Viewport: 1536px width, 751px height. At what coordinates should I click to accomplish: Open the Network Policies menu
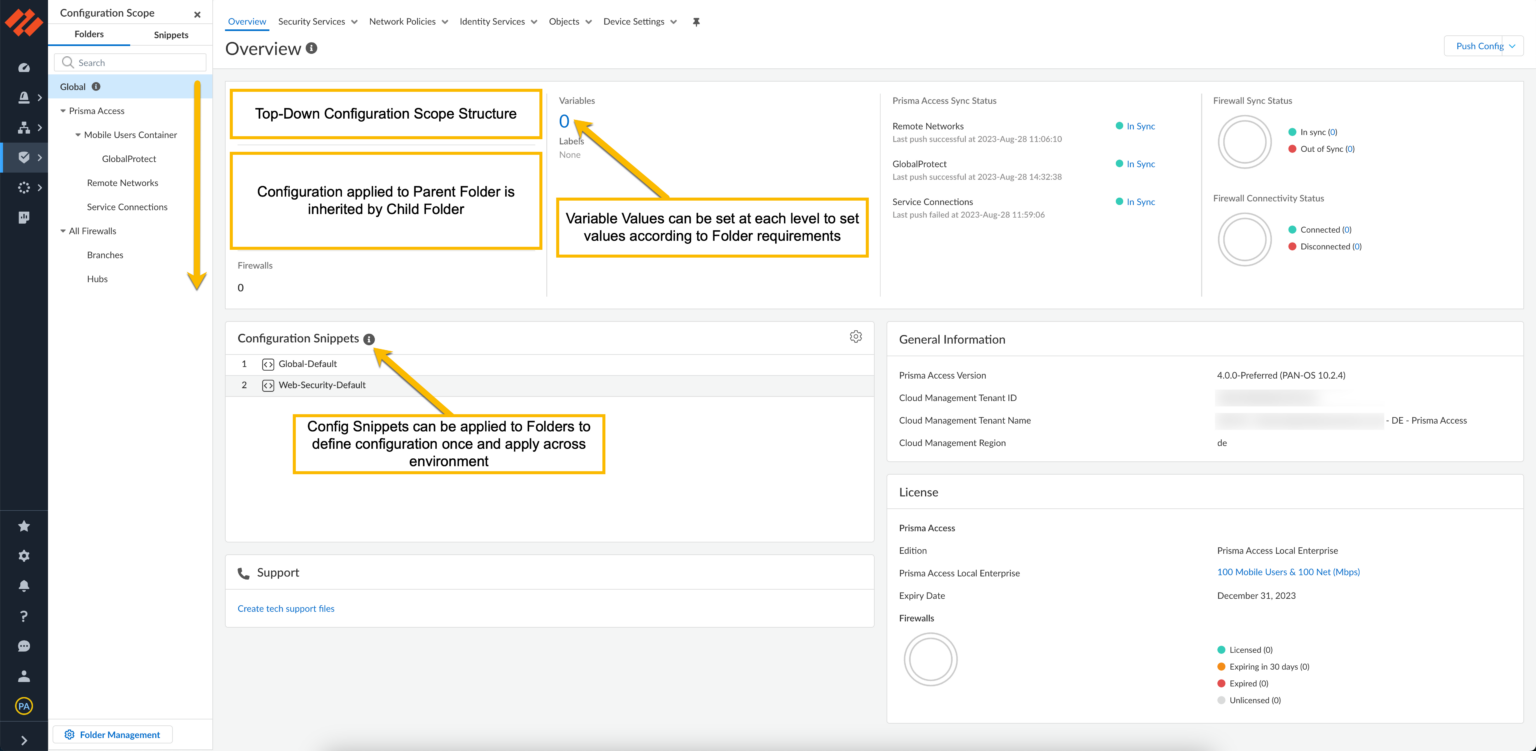(x=408, y=21)
